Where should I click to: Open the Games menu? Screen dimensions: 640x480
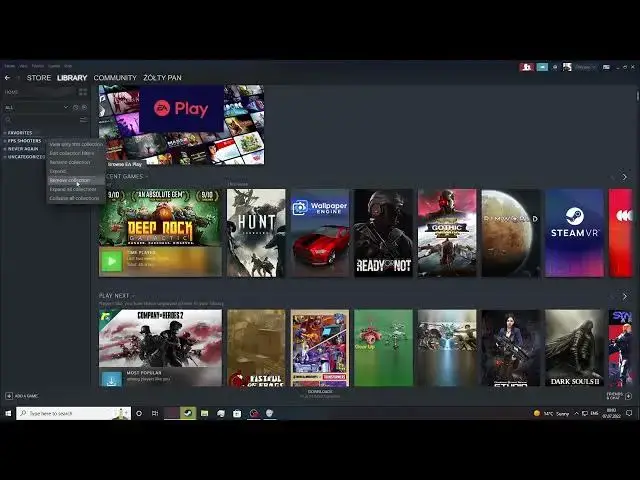[54, 66]
